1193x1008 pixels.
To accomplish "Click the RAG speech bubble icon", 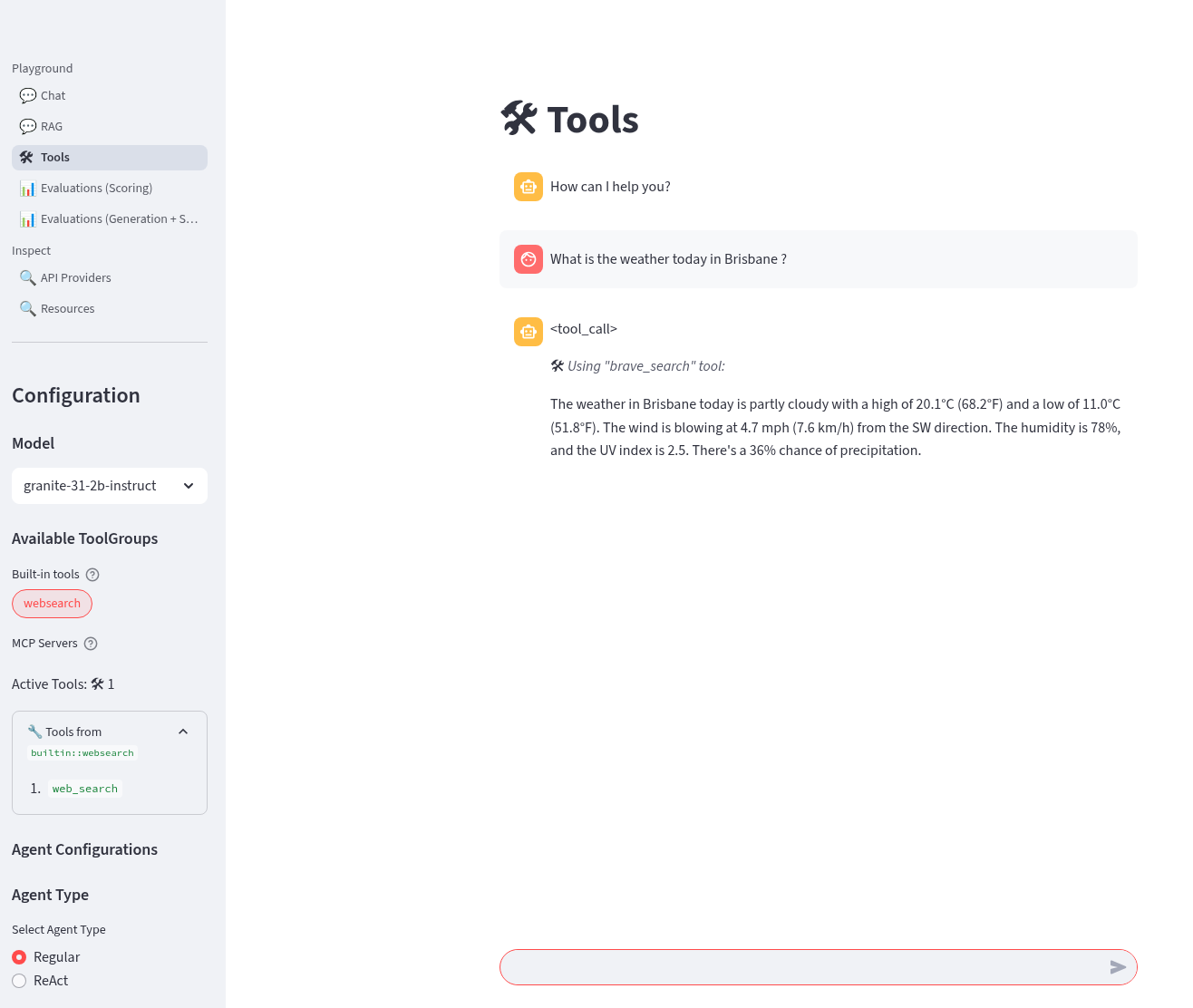I will click(x=28, y=127).
